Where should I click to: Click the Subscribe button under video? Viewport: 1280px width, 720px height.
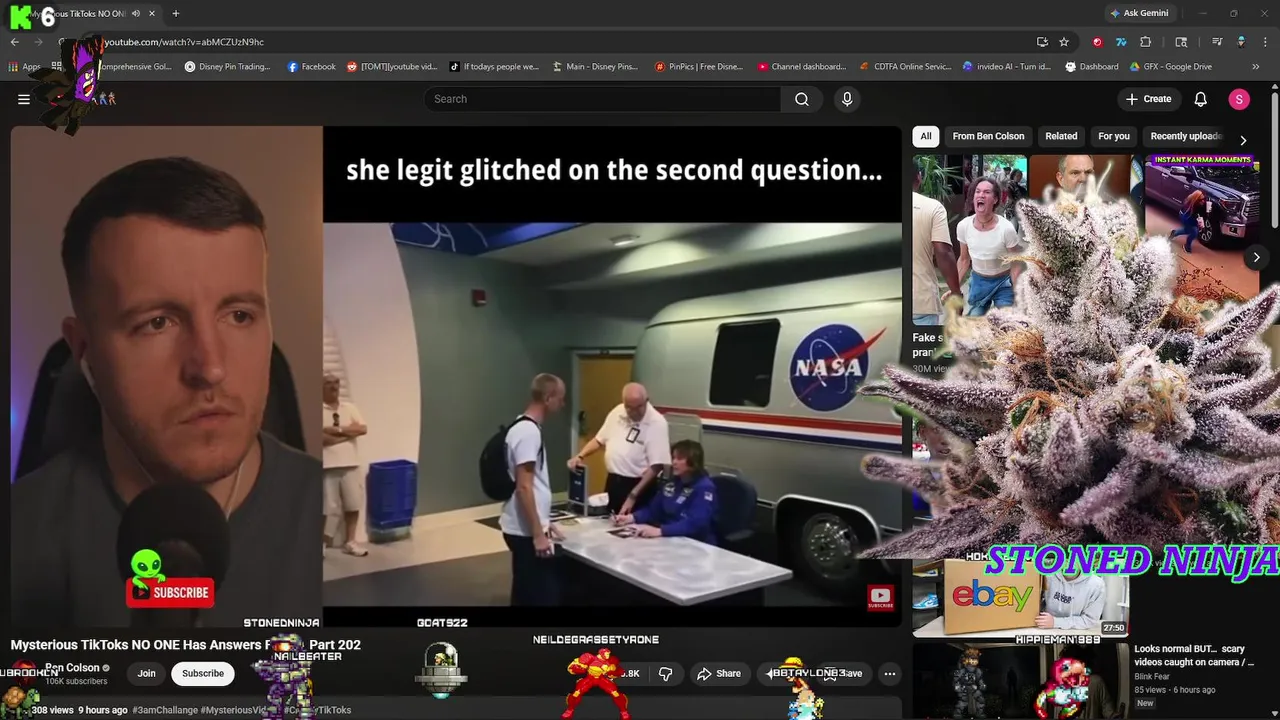click(x=203, y=673)
